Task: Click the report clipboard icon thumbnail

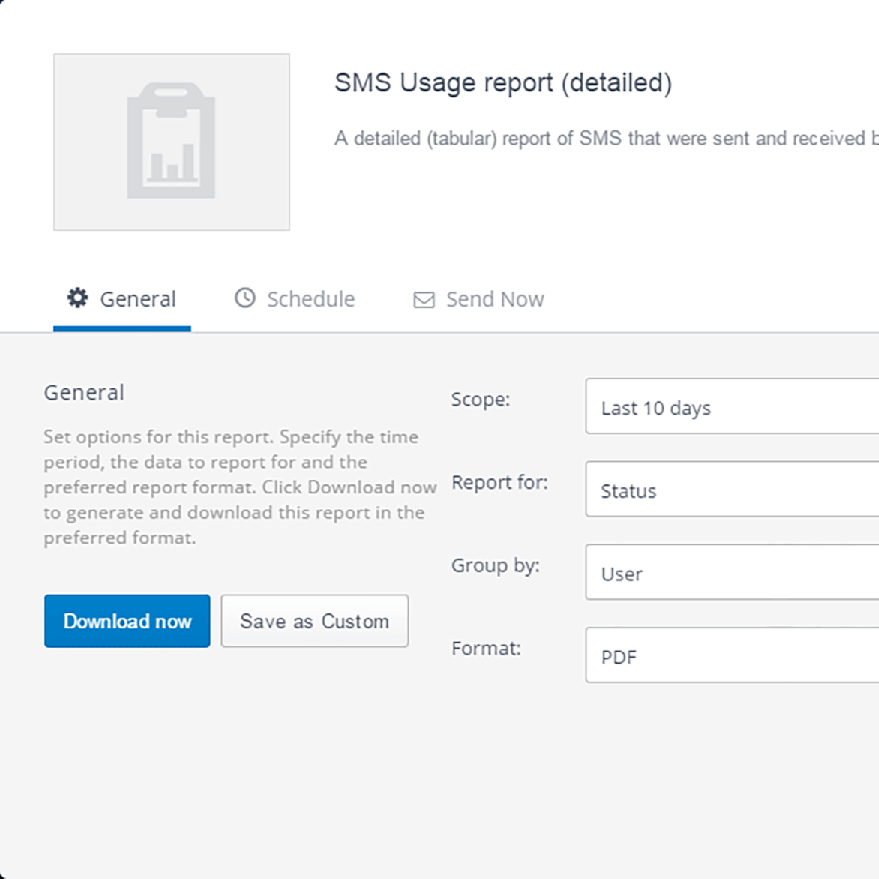Action: click(x=171, y=140)
